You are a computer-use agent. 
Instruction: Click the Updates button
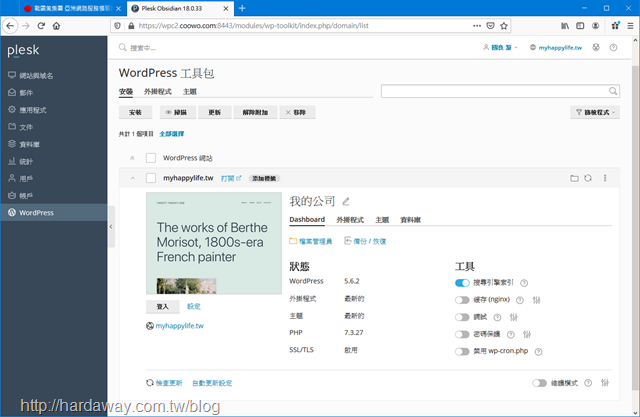[x=215, y=112]
